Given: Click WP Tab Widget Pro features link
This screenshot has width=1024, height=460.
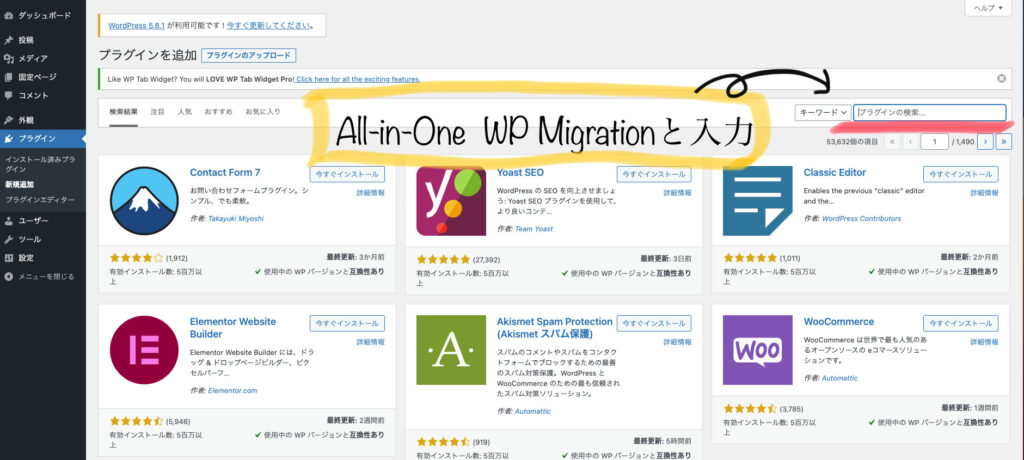Looking at the screenshot, I should (x=357, y=79).
